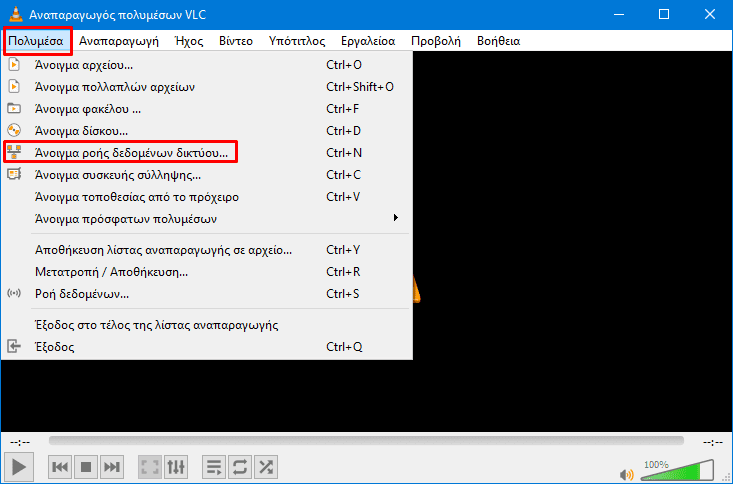
Task: Open the Υπότιτλος menu
Action: pyautogui.click(x=297, y=41)
